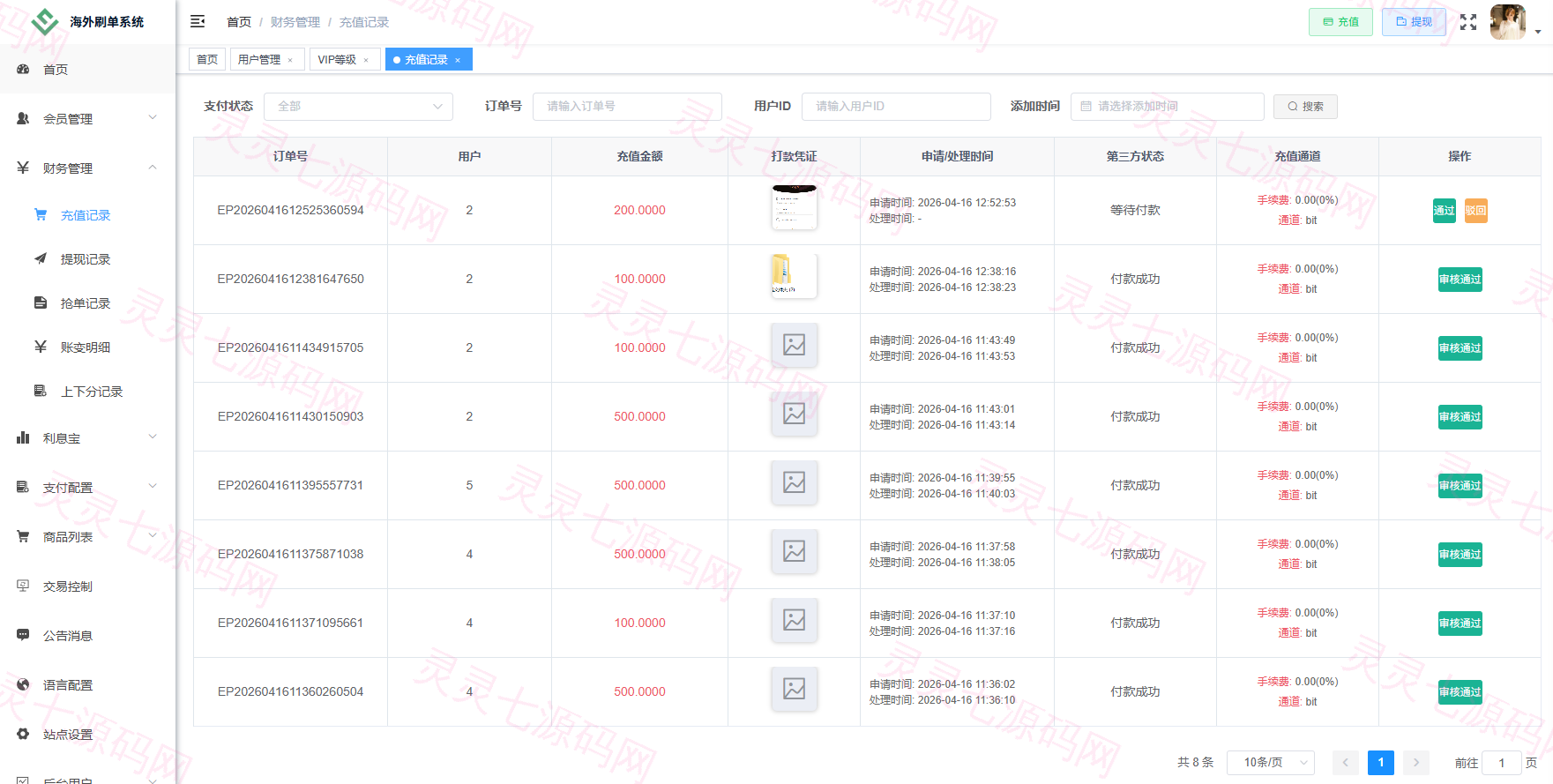1553x784 pixels.
Task: Click the green 通过 approve button
Action: (1445, 211)
